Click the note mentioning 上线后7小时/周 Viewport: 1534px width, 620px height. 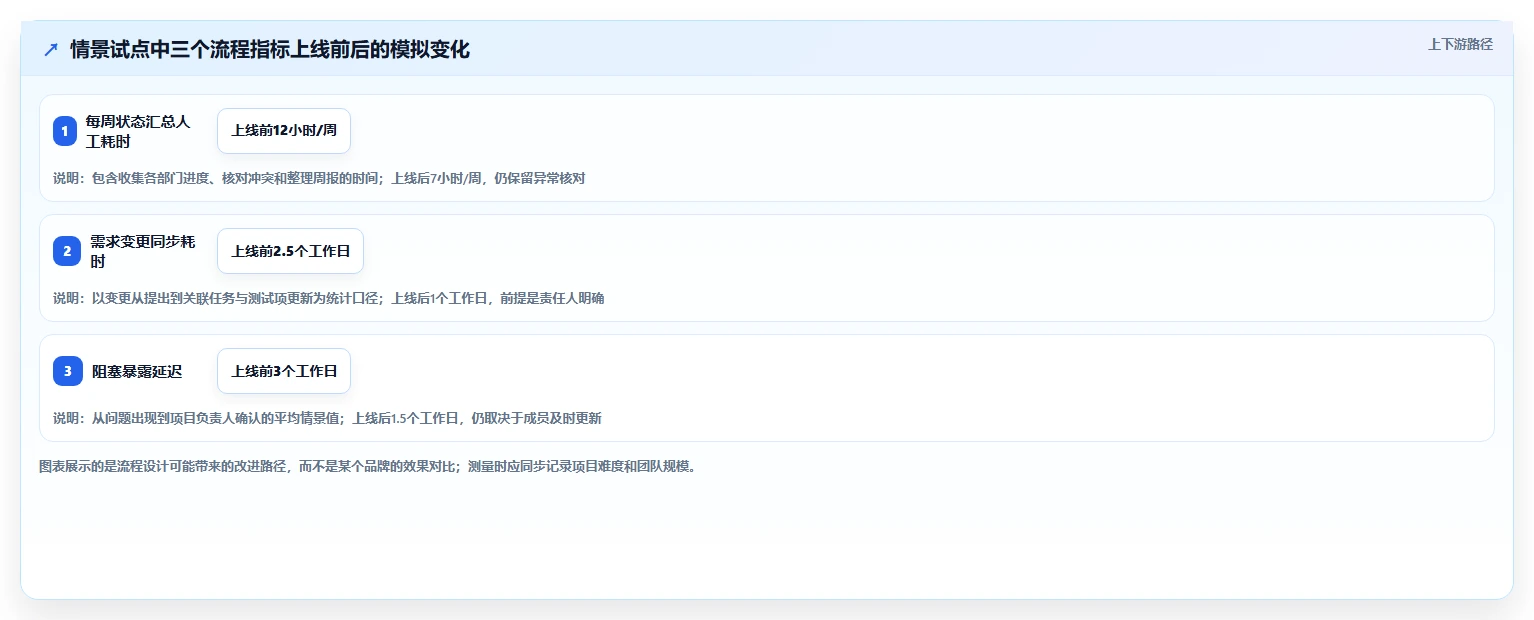click(319, 178)
